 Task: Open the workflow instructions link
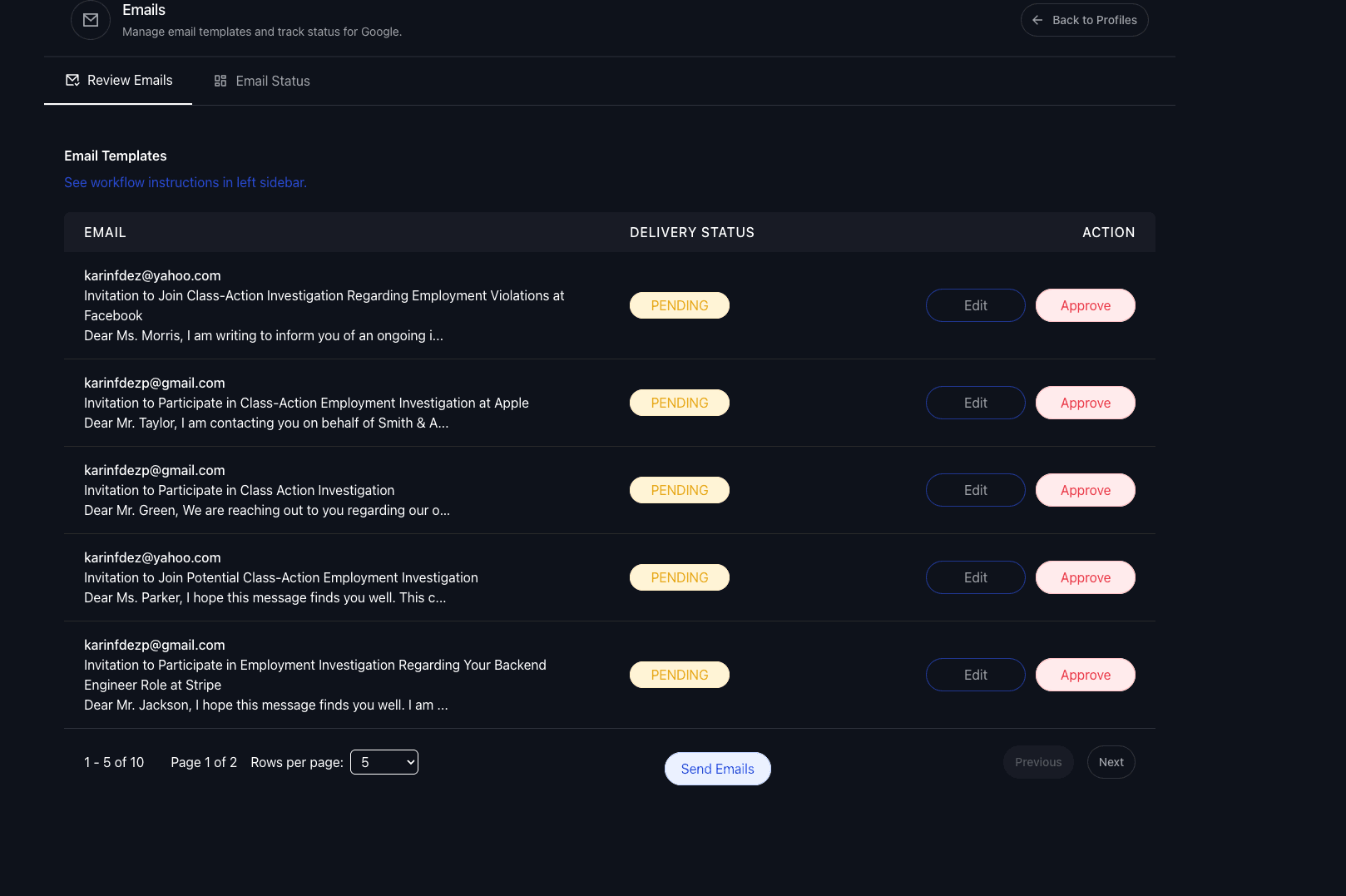[186, 182]
